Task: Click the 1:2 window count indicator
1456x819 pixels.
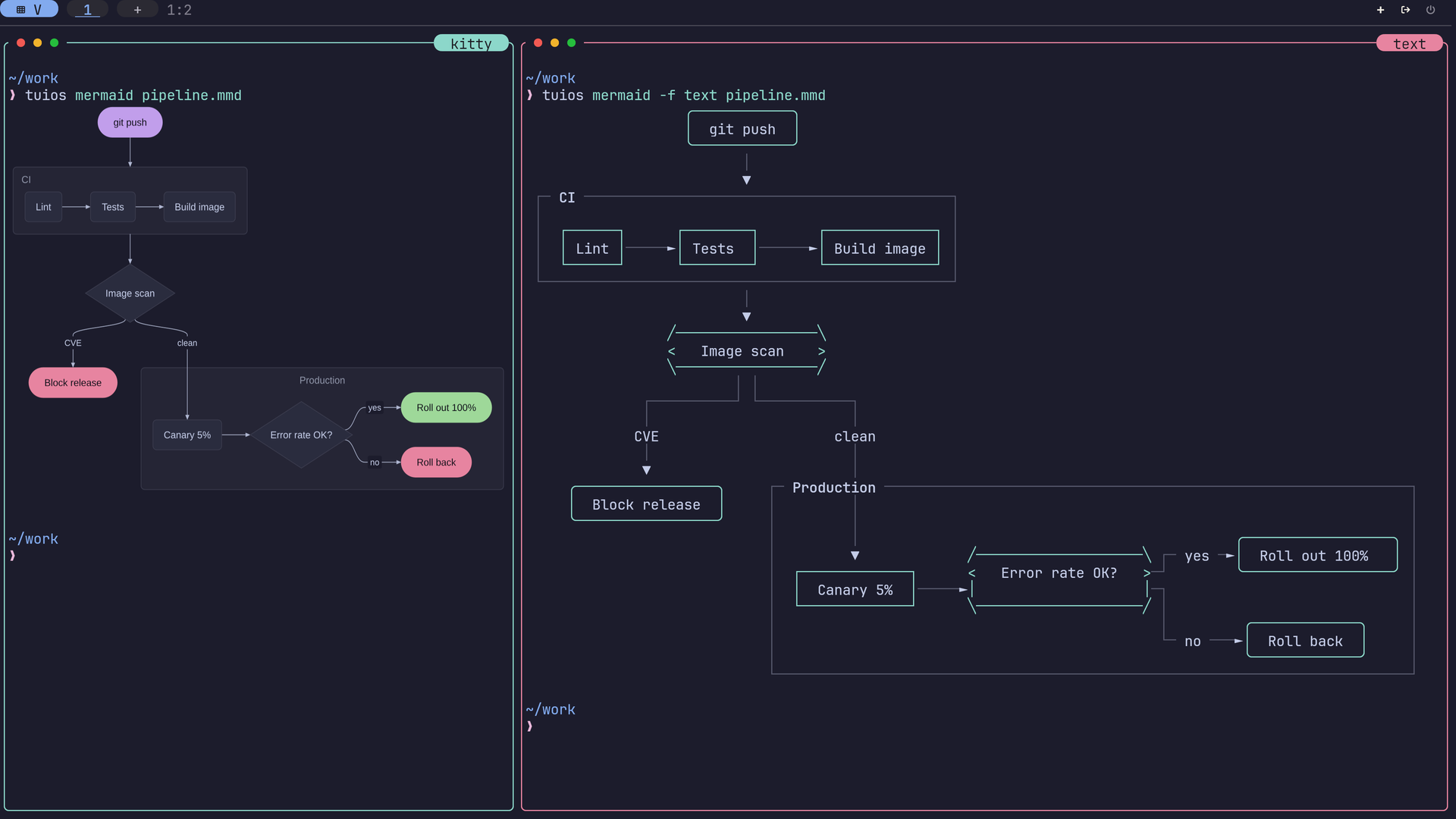Action: (x=179, y=10)
